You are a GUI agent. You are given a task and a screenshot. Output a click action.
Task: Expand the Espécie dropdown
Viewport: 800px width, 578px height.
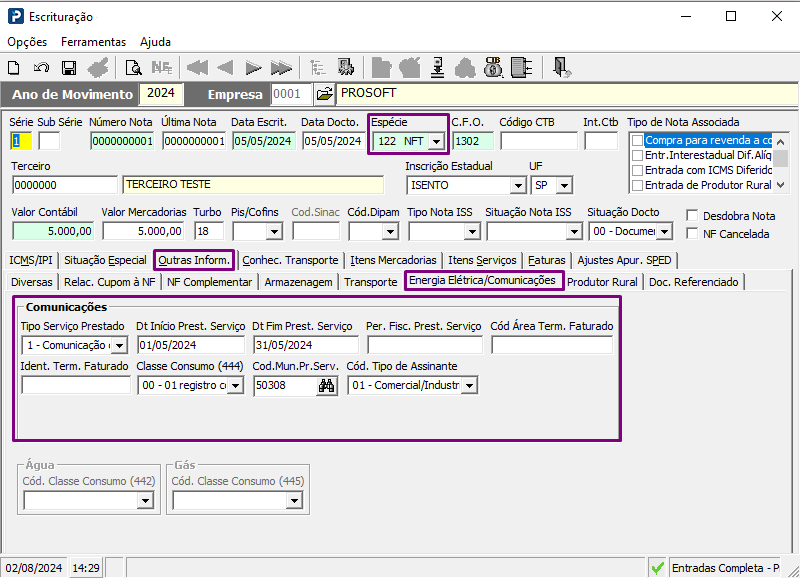pyautogui.click(x=435, y=141)
